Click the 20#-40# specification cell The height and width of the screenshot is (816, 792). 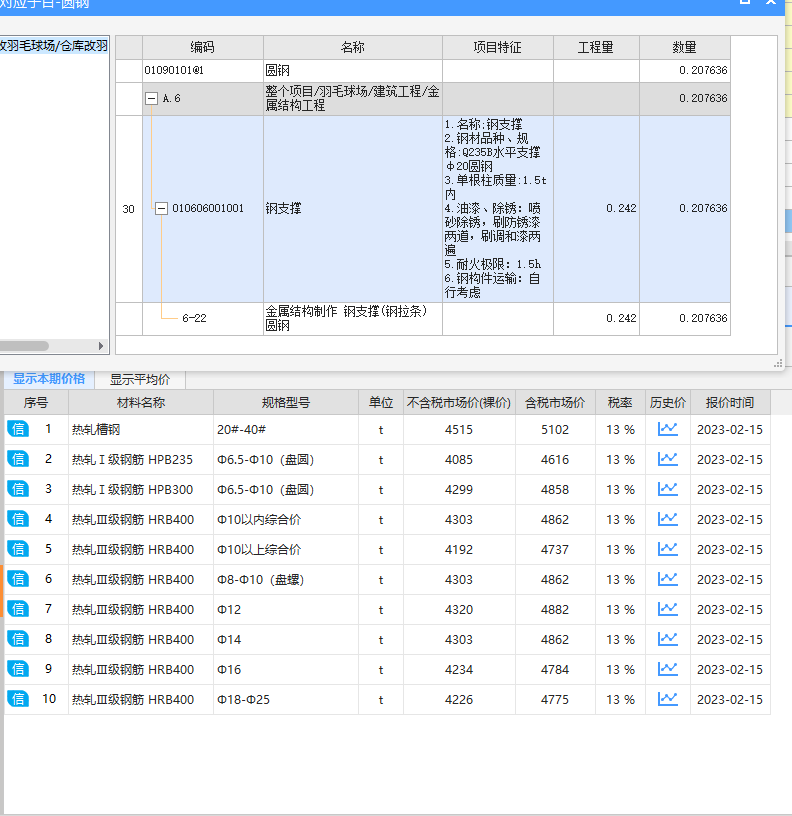286,430
